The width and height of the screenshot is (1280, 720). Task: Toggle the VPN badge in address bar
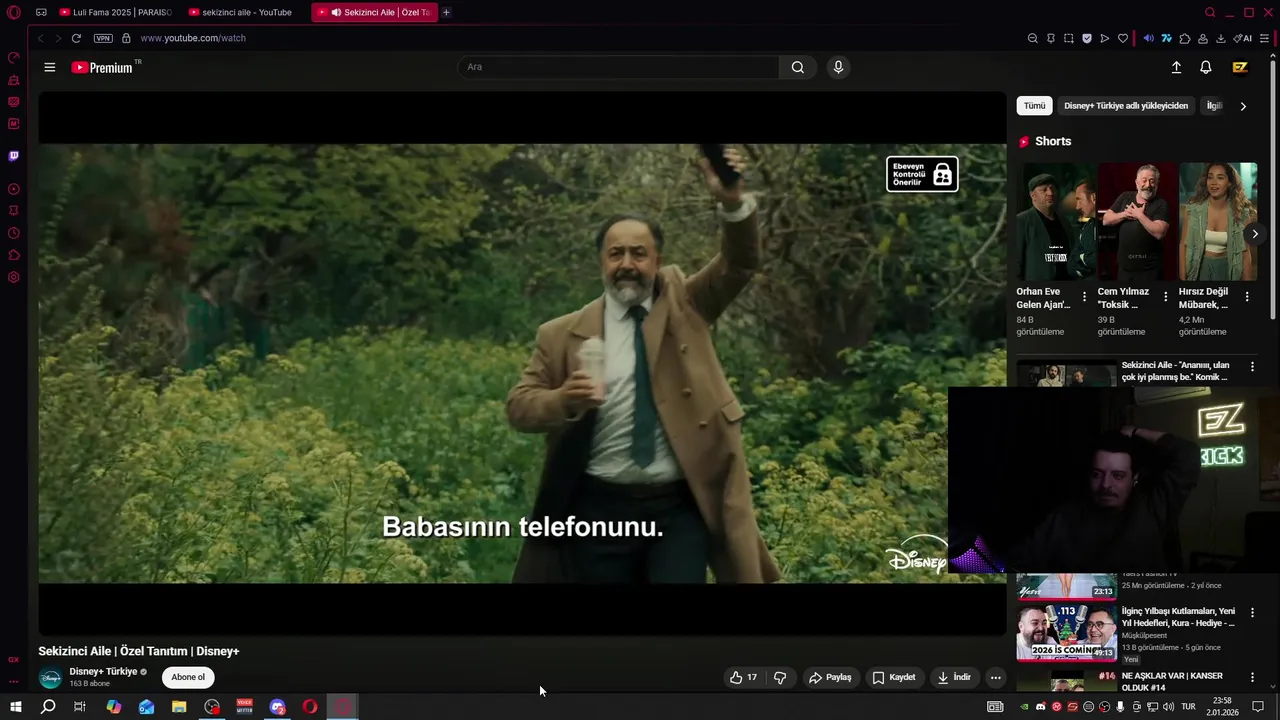click(103, 38)
